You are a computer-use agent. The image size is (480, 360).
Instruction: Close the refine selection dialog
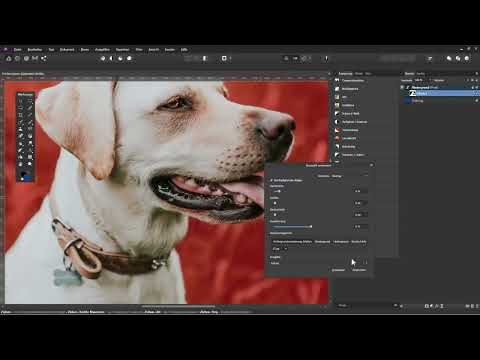(x=371, y=165)
